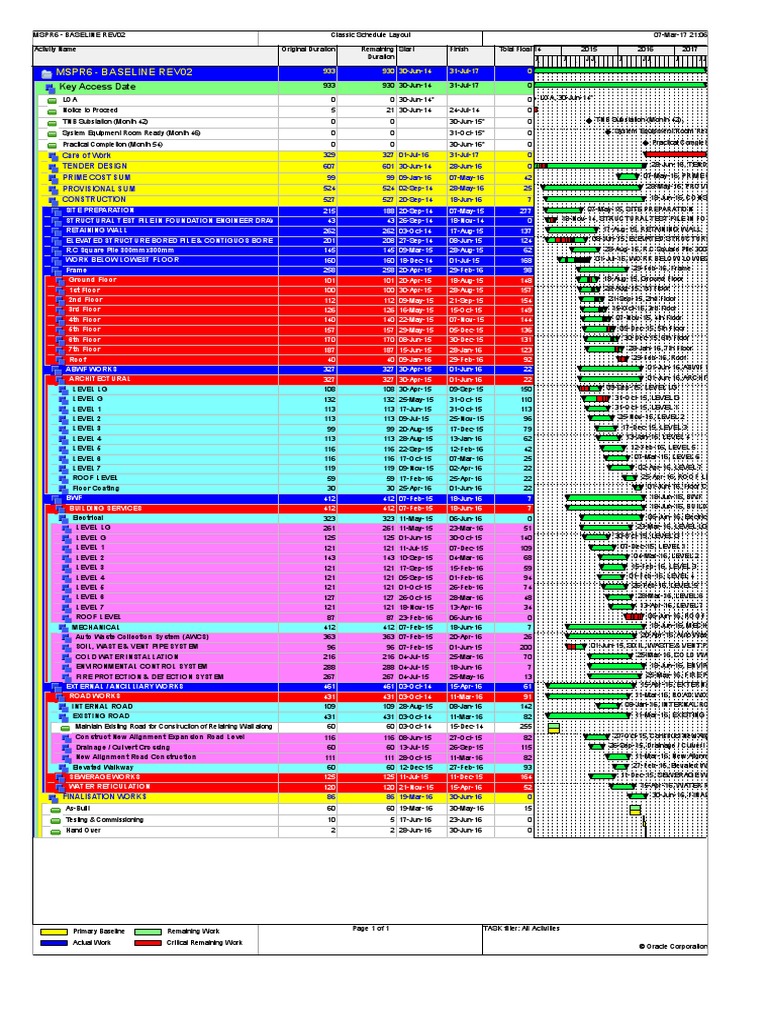Click the WBS icon beside Key Access Date

50,88
